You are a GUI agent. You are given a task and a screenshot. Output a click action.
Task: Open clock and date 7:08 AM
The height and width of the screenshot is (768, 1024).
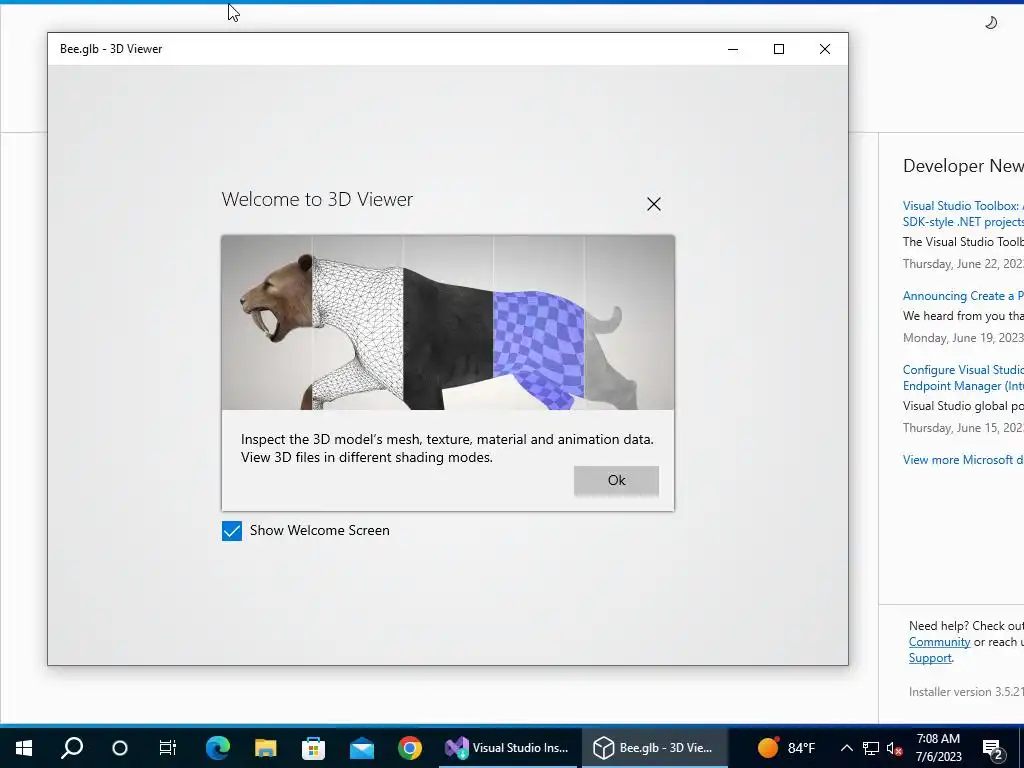[x=938, y=748]
